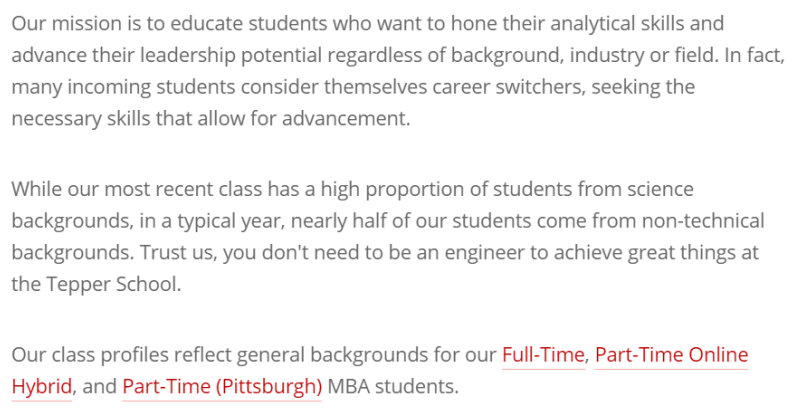
Task: Click the word "Hybrid" in the red link
Action: [x=41, y=386]
